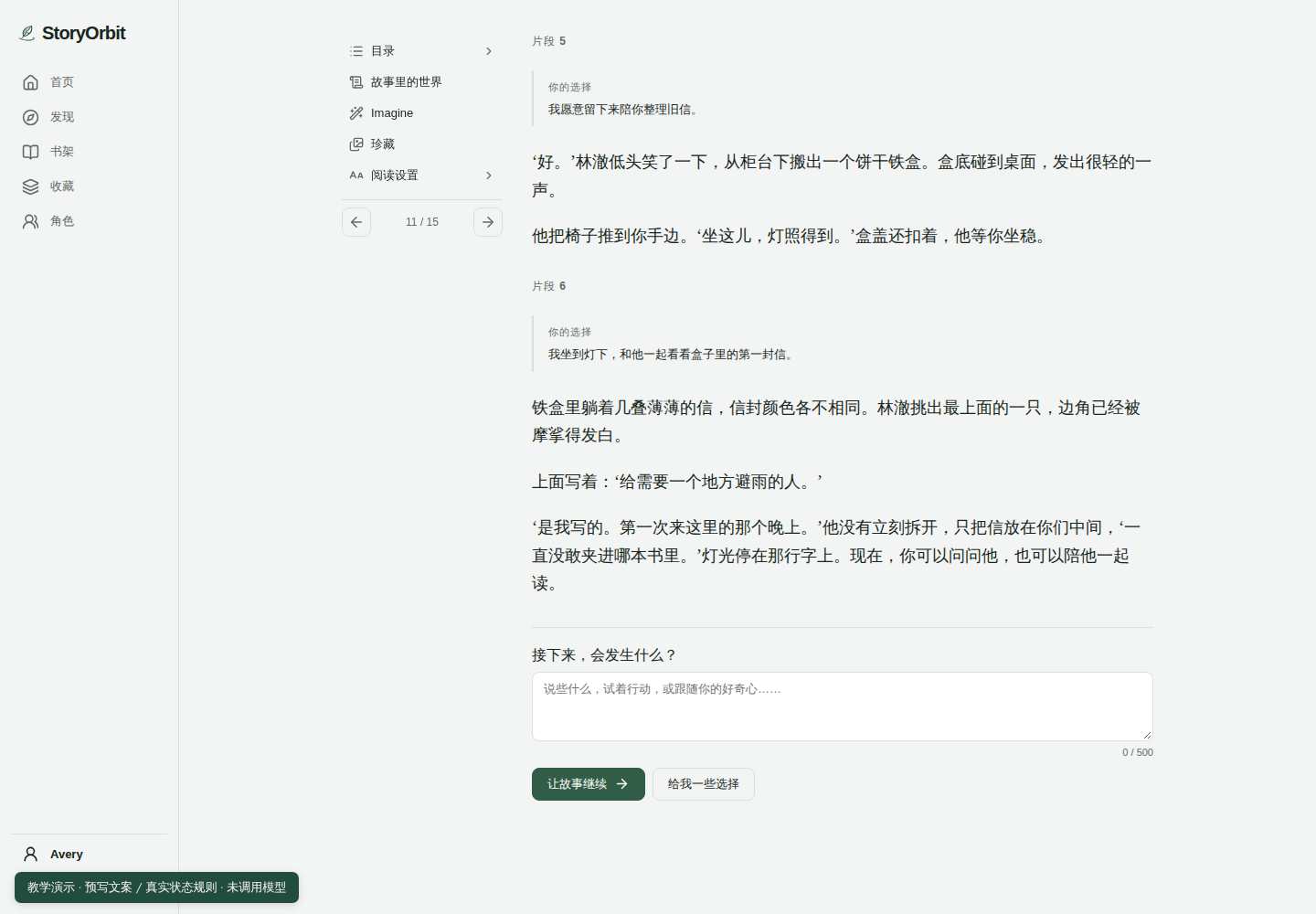Open the 角色 menu item
The image size is (1316, 914).
tap(89, 221)
